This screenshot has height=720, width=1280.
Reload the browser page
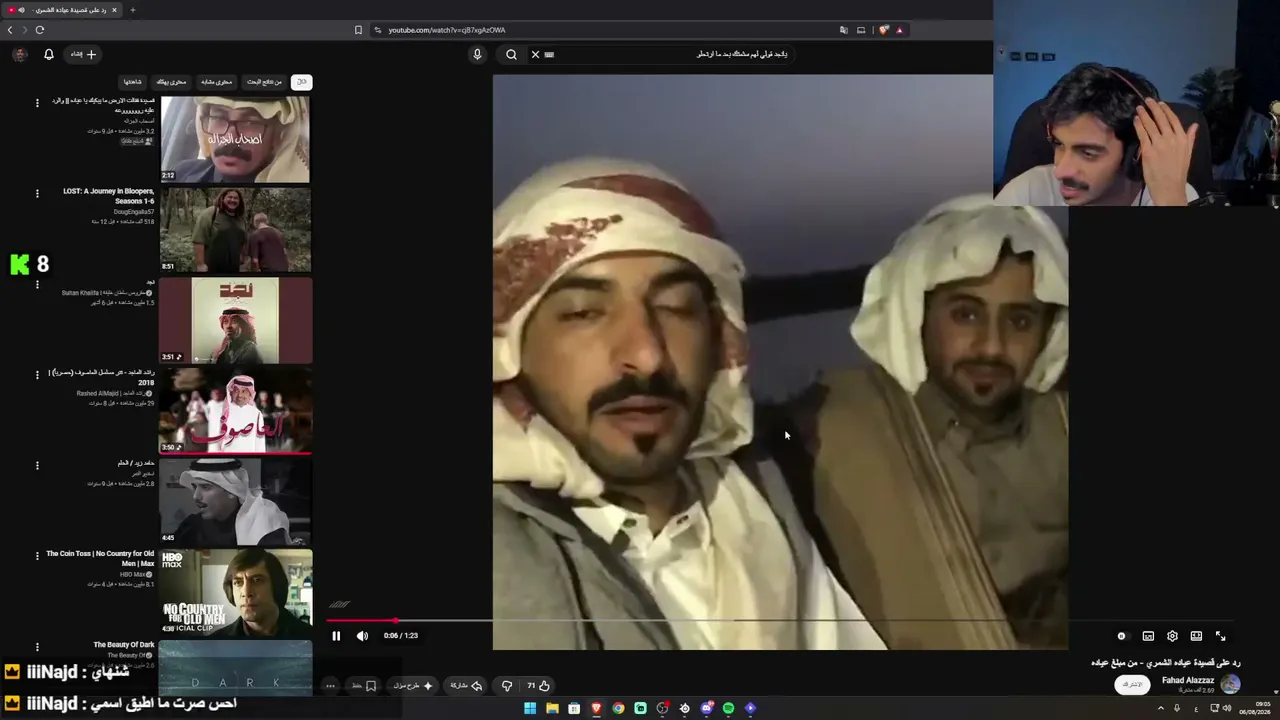tap(39, 30)
